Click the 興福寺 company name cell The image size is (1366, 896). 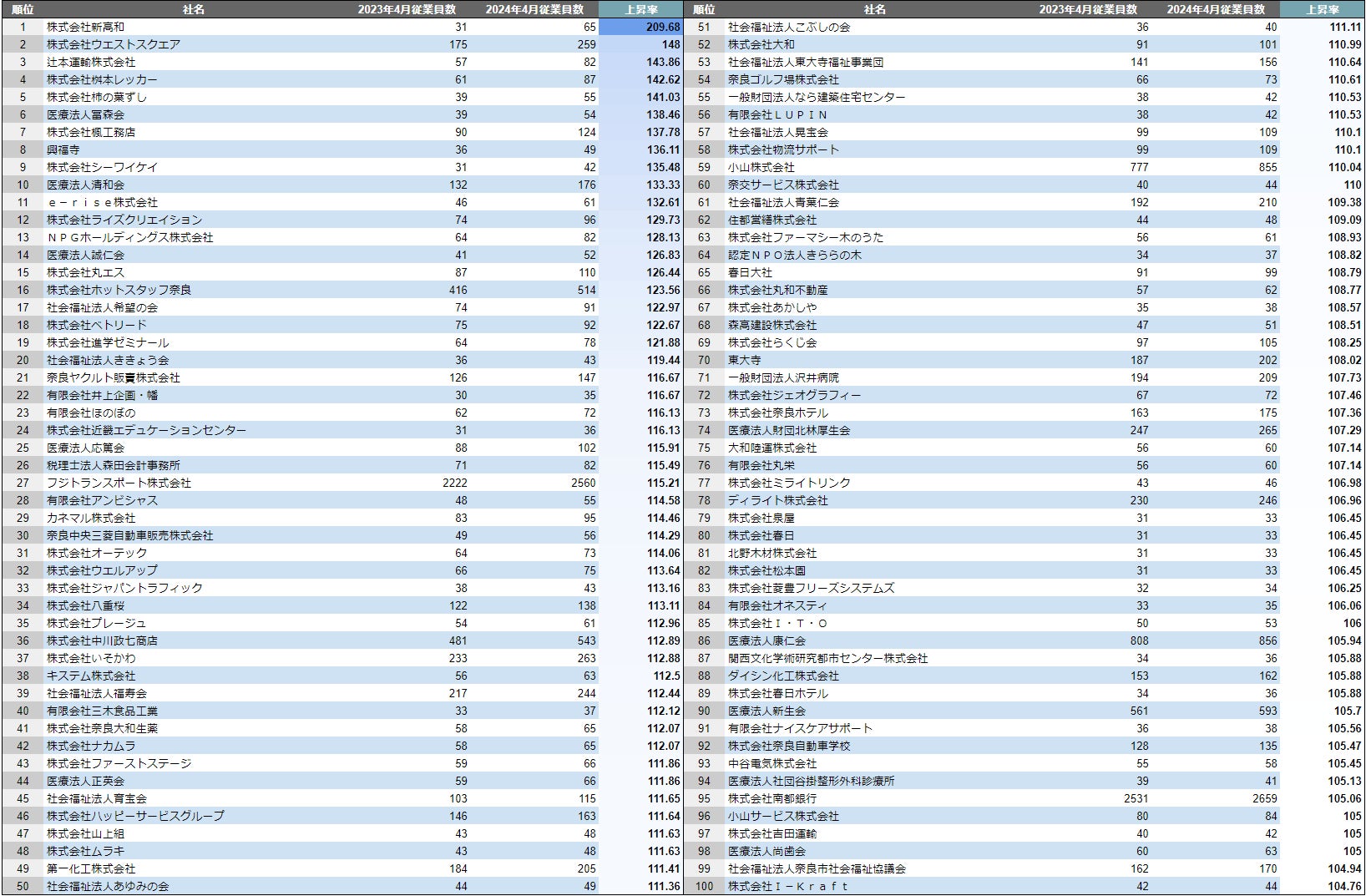(63, 149)
